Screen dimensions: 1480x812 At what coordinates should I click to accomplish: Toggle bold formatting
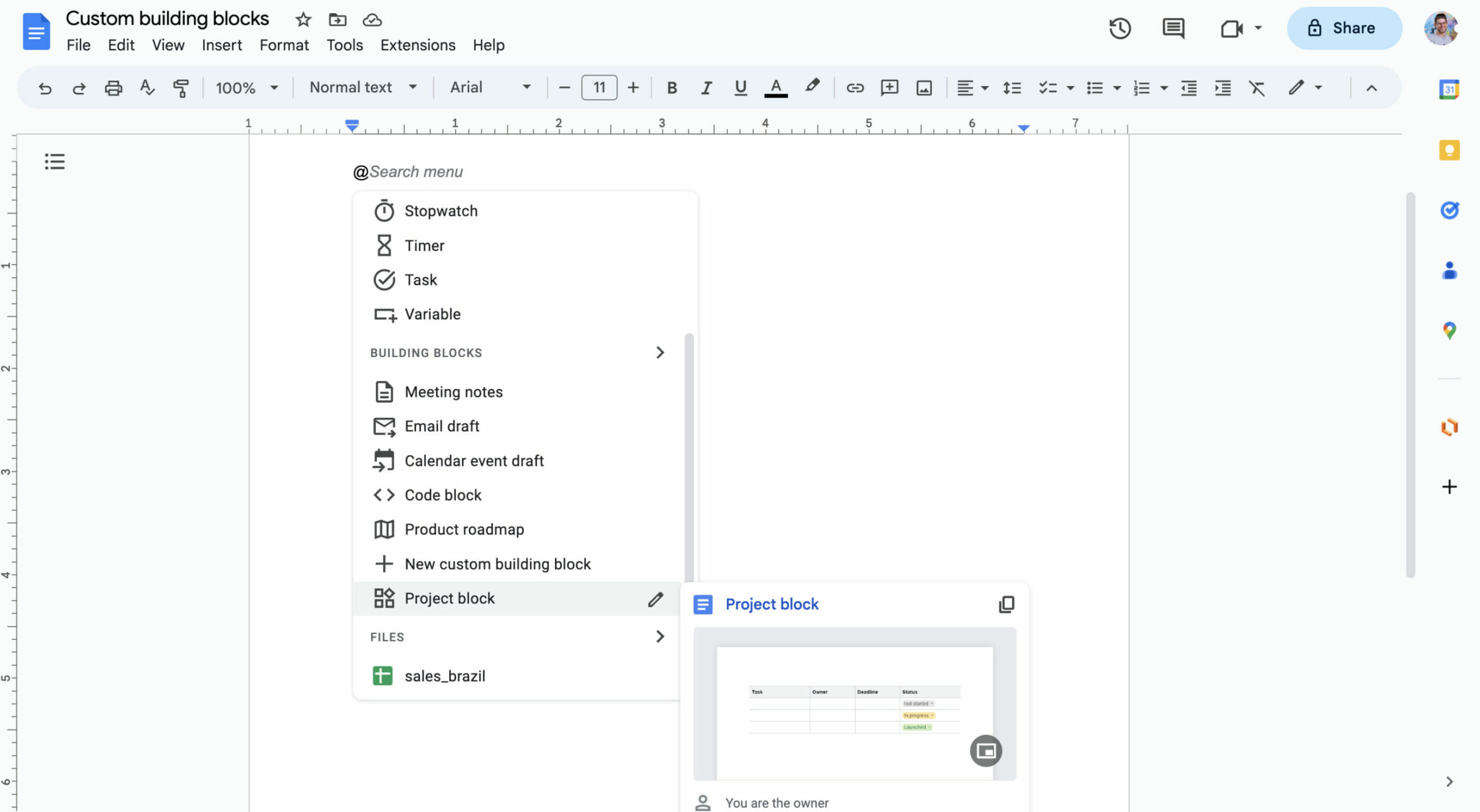[672, 88]
